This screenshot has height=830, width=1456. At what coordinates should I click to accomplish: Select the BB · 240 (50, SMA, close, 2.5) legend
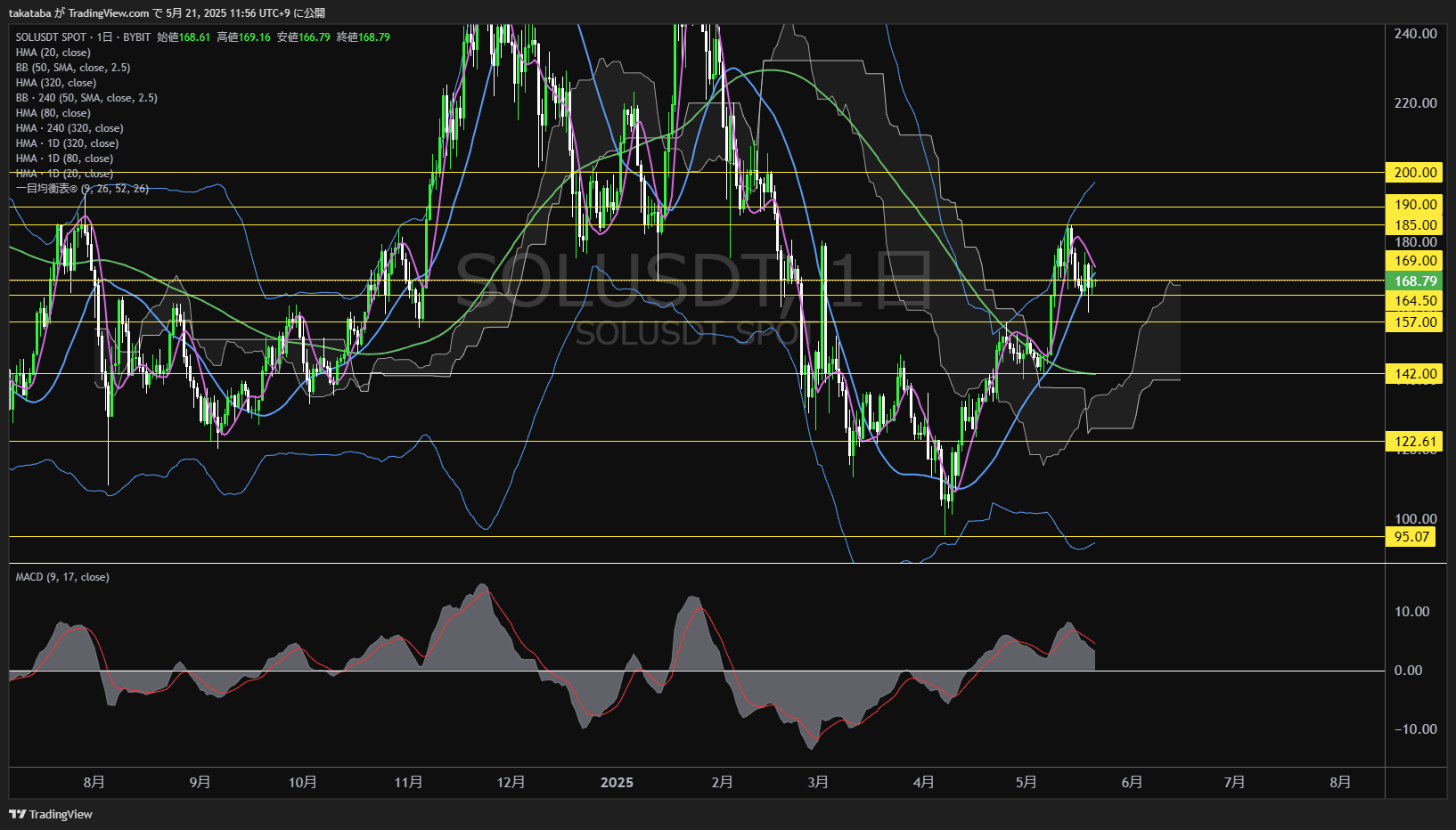point(86,98)
